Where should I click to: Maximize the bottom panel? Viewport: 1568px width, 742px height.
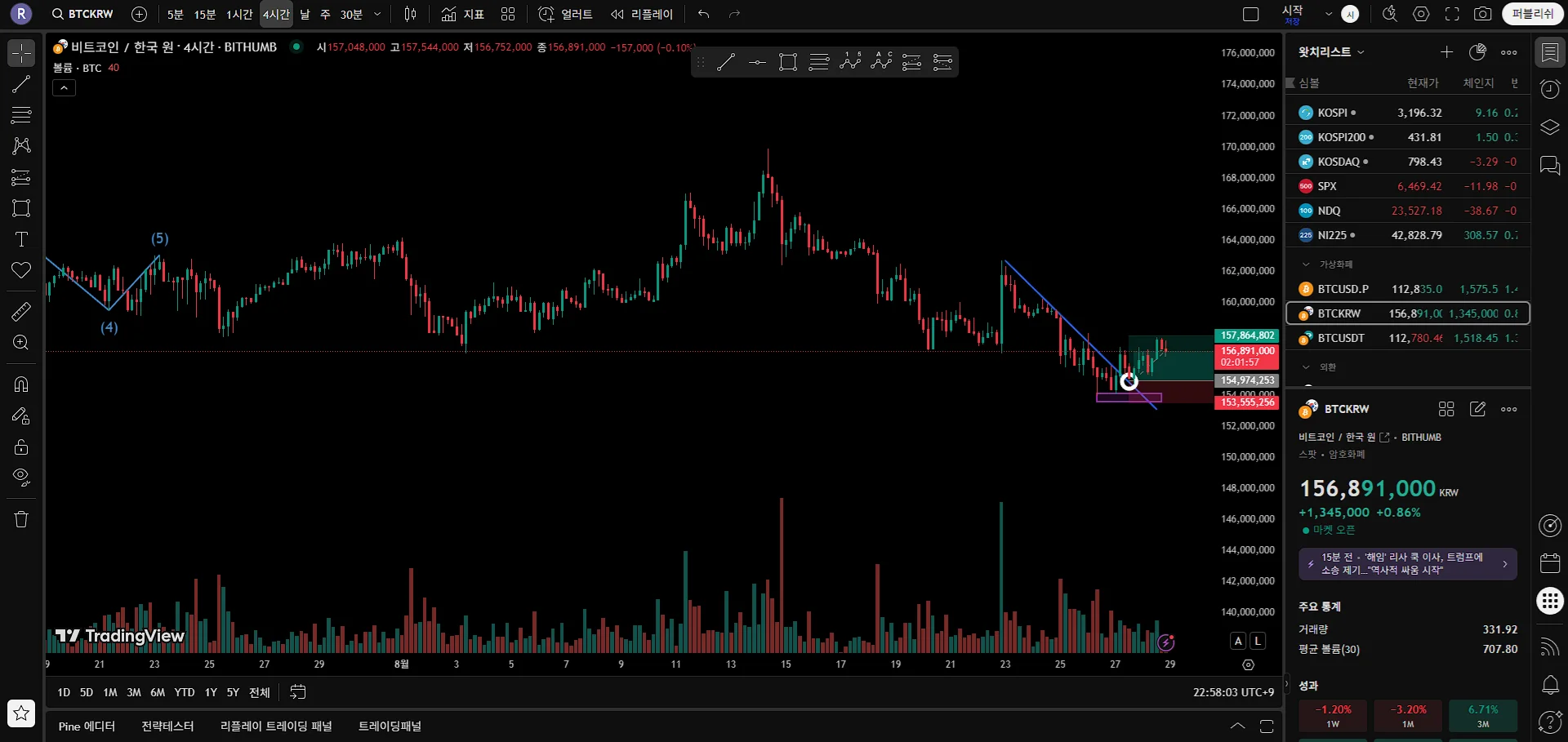click(x=1267, y=726)
